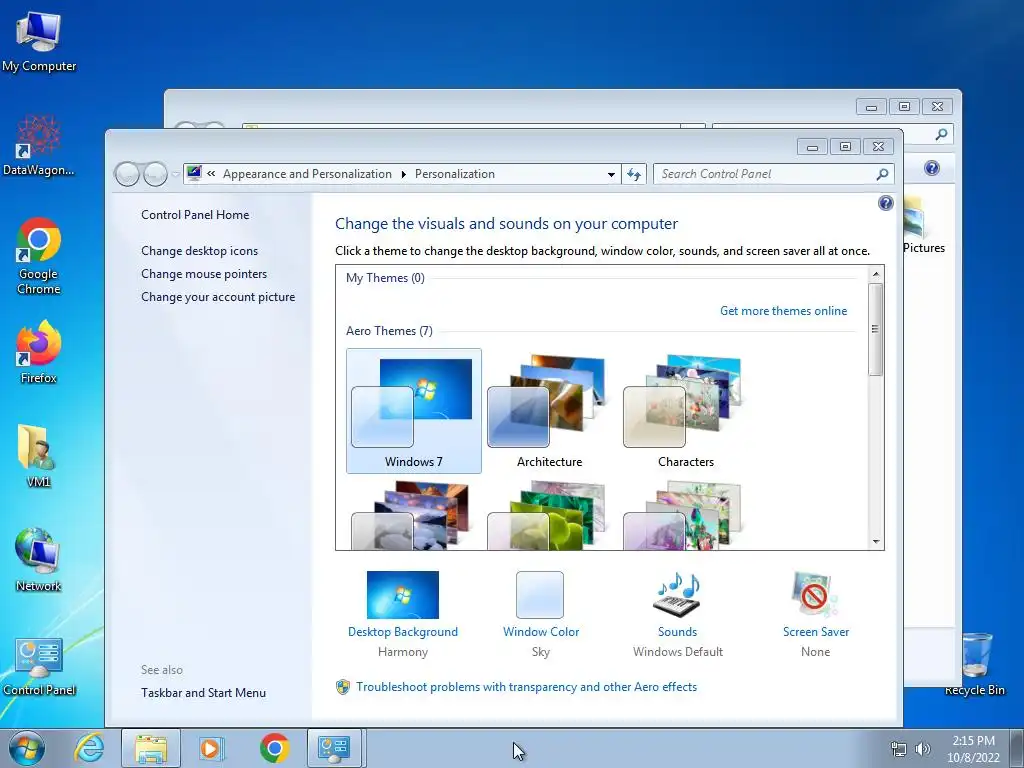This screenshot has width=1024, height=768.
Task: Open the Desktop Background link
Action: click(x=402, y=632)
